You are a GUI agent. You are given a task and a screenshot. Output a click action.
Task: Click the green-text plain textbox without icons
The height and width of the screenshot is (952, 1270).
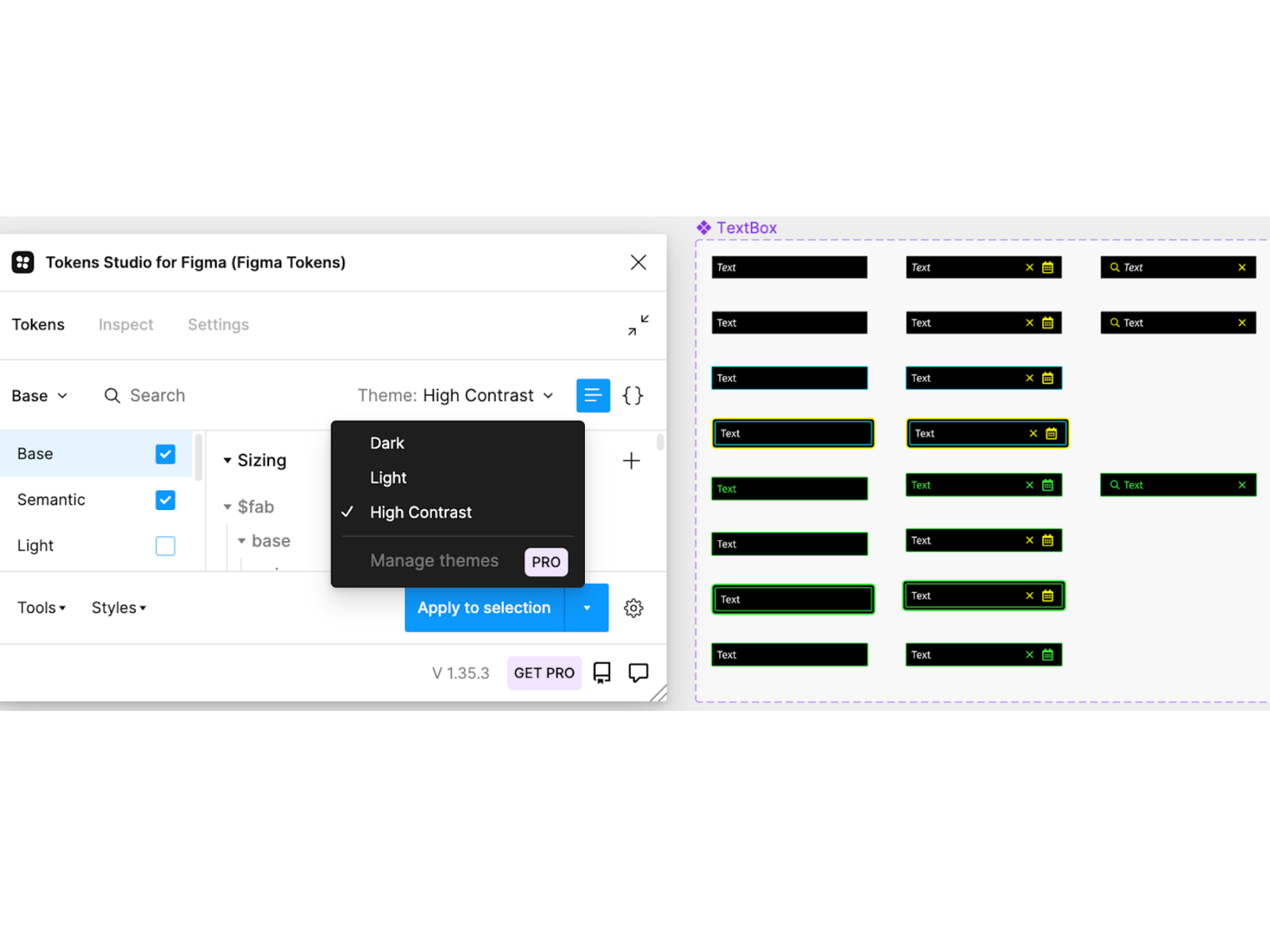(790, 489)
